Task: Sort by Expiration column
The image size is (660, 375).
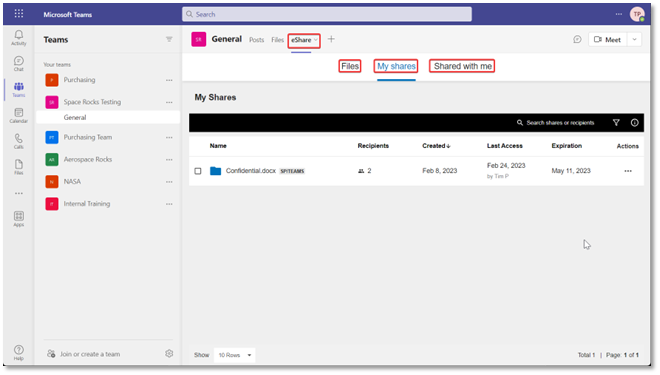Action: click(567, 146)
